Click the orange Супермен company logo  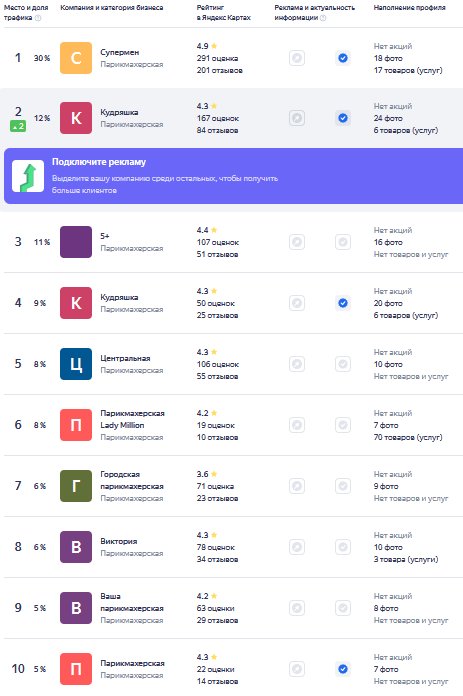coord(76,58)
